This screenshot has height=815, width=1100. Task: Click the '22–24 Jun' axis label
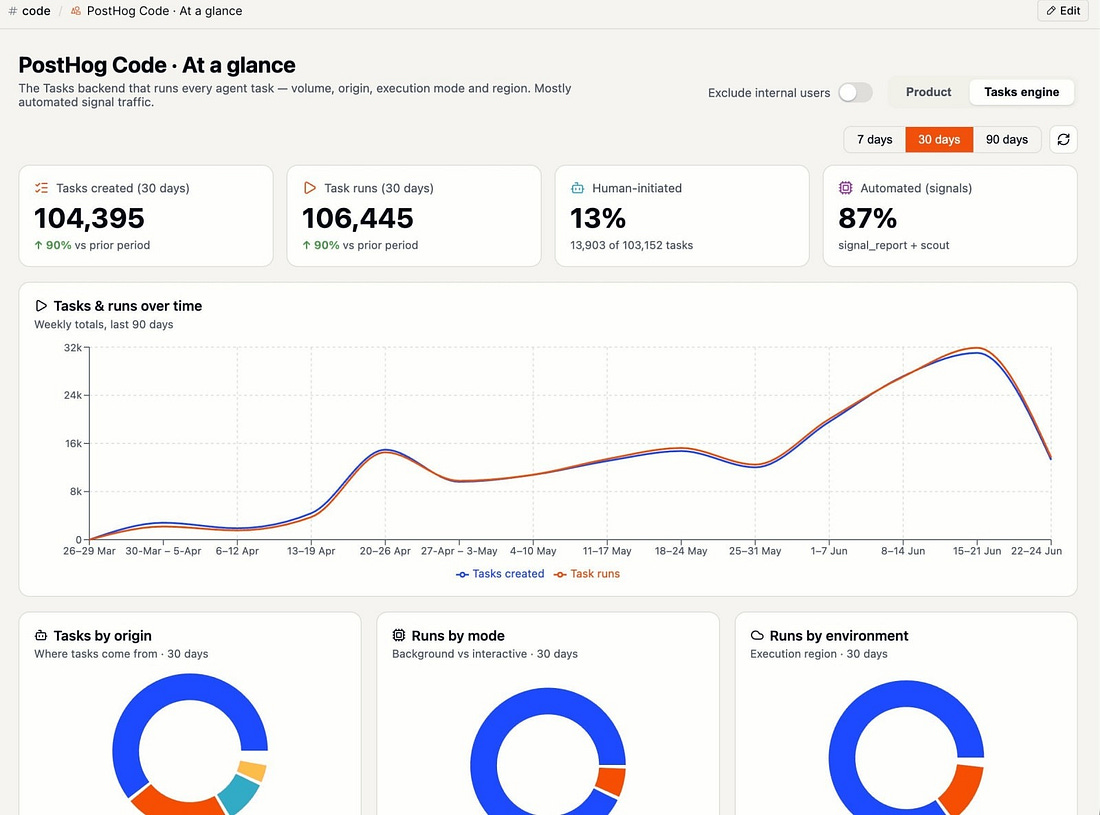[1036, 551]
